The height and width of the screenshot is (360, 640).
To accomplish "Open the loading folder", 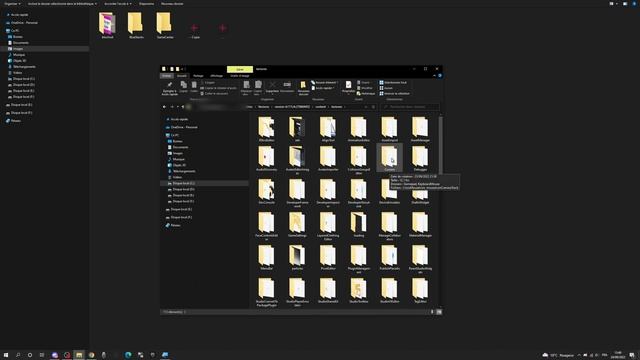I will click(x=359, y=224).
